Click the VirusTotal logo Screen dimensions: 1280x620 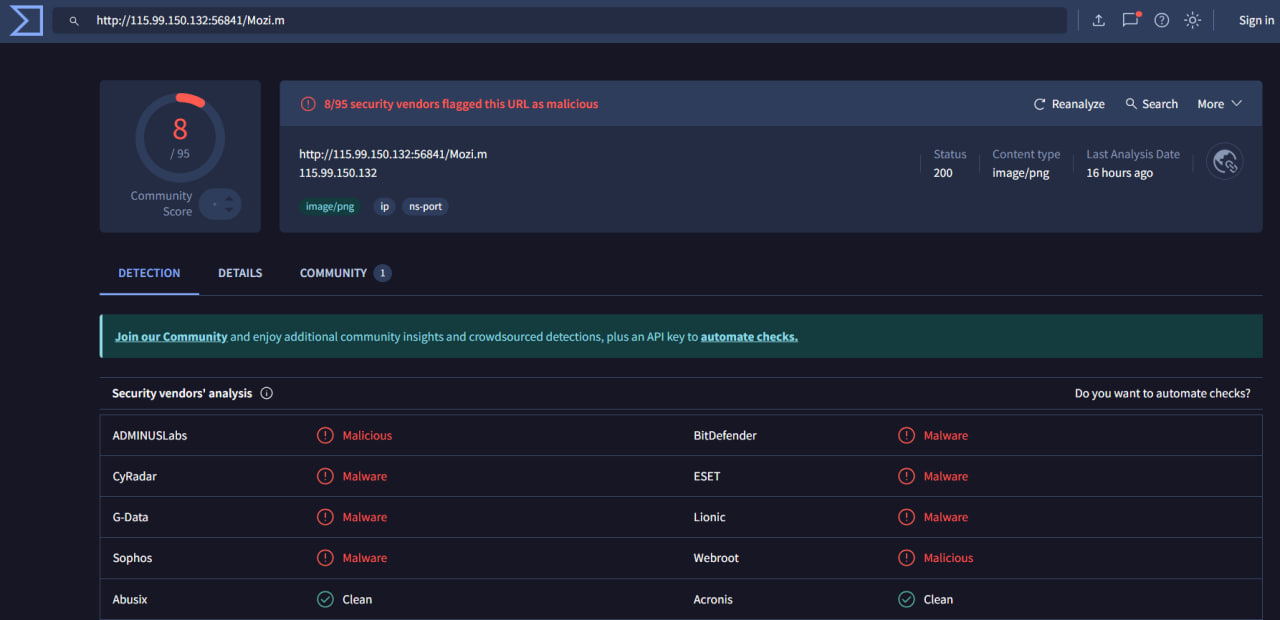coord(25,20)
